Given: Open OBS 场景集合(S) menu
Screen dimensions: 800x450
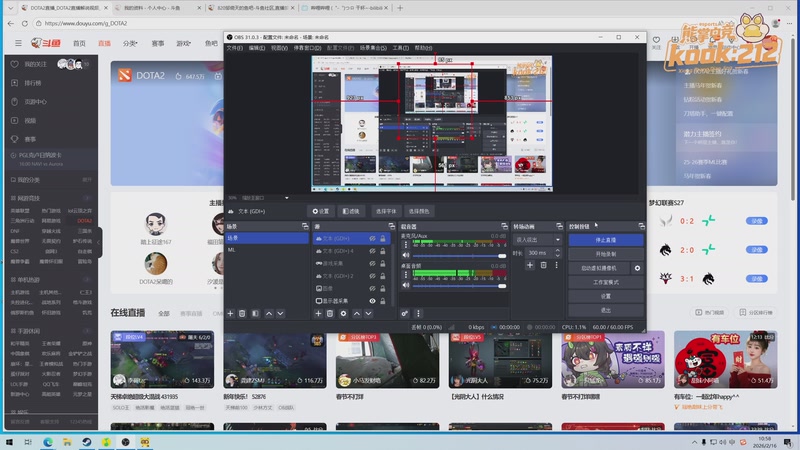Looking at the screenshot, I should [x=373, y=48].
